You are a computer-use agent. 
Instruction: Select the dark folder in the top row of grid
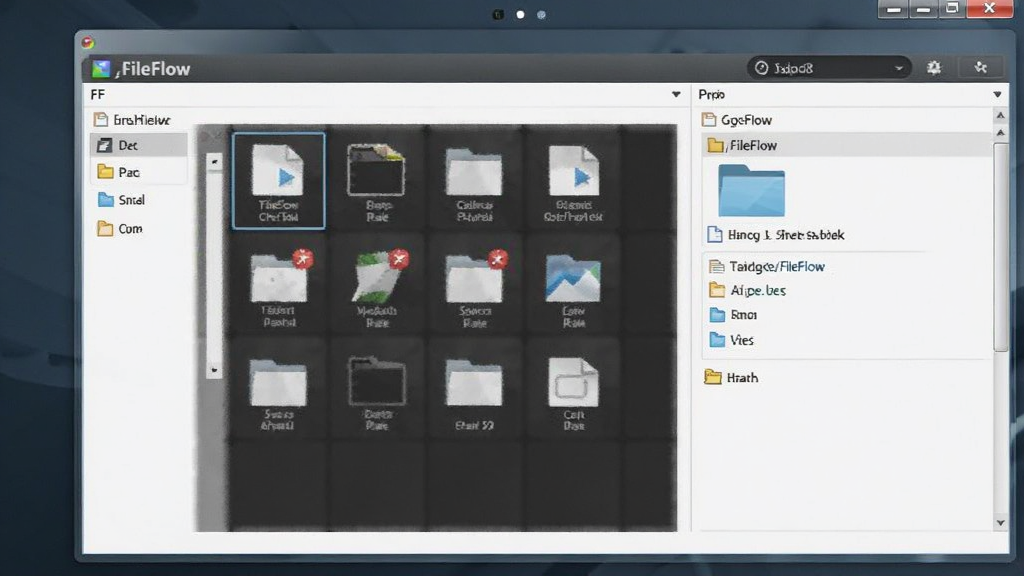[x=376, y=181]
